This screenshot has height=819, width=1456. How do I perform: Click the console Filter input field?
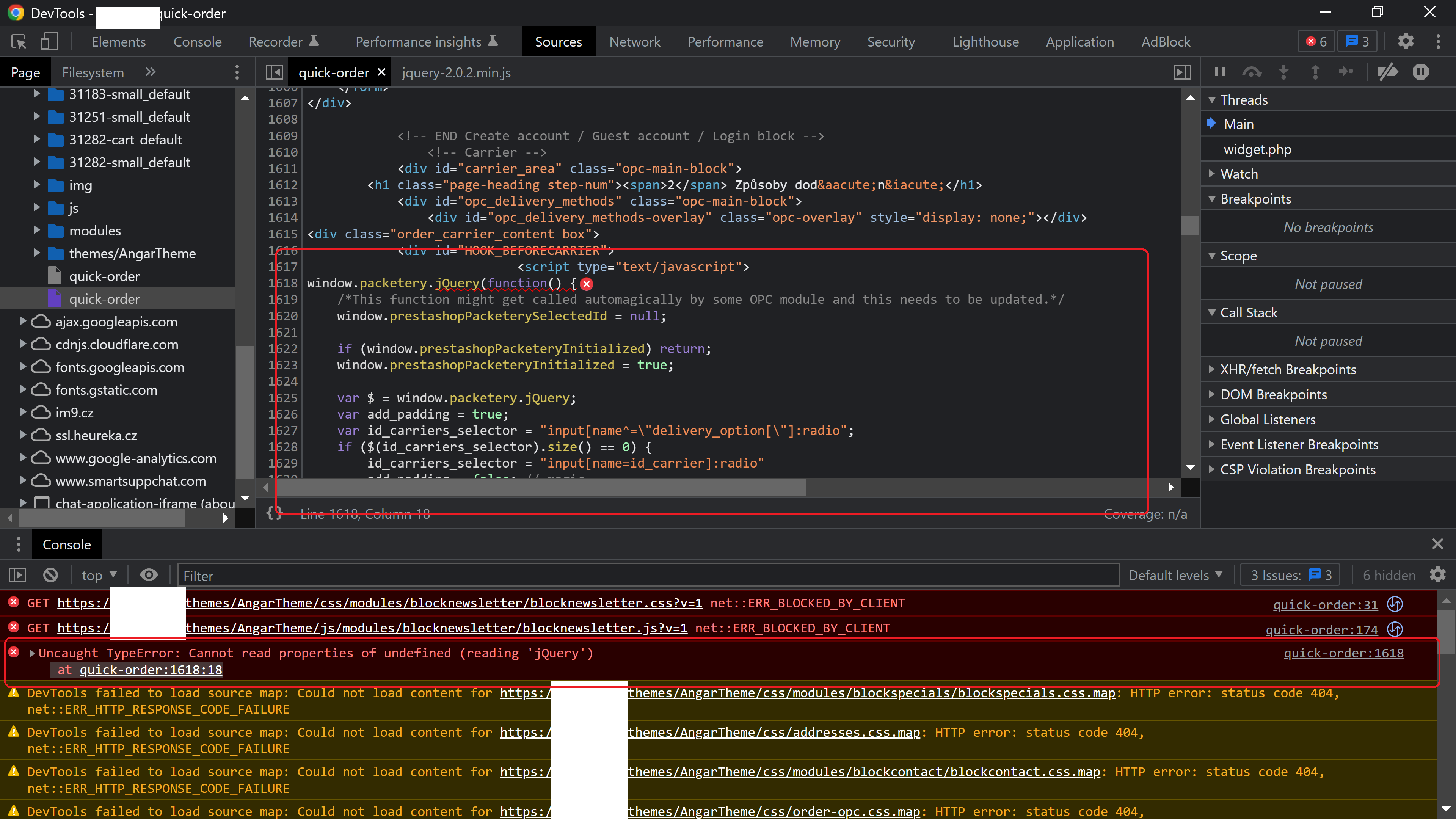tap(648, 576)
